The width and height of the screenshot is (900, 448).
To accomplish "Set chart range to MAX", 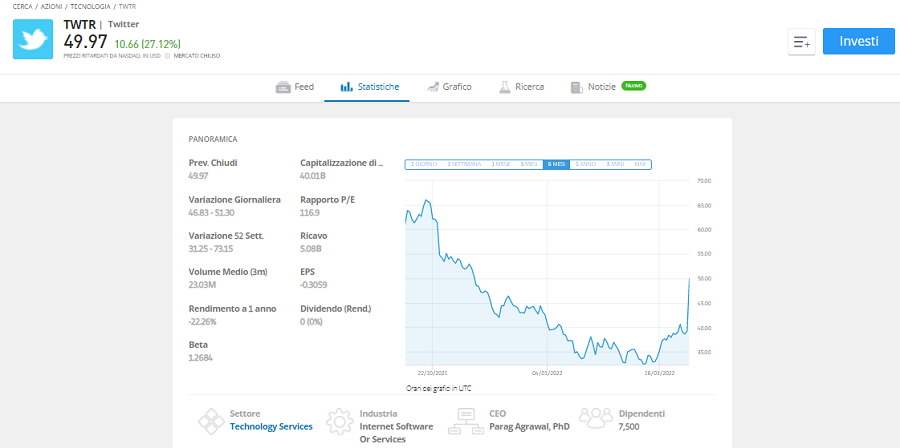I will pyautogui.click(x=640, y=164).
